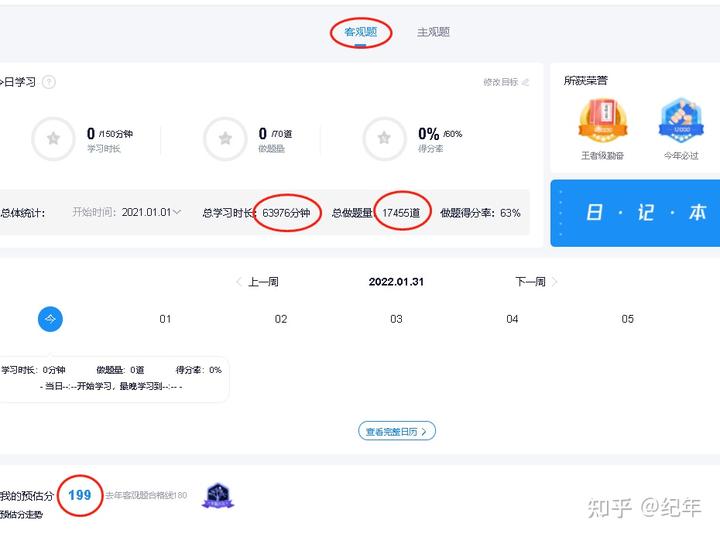Switch to the 客观题 tab

coord(360,32)
